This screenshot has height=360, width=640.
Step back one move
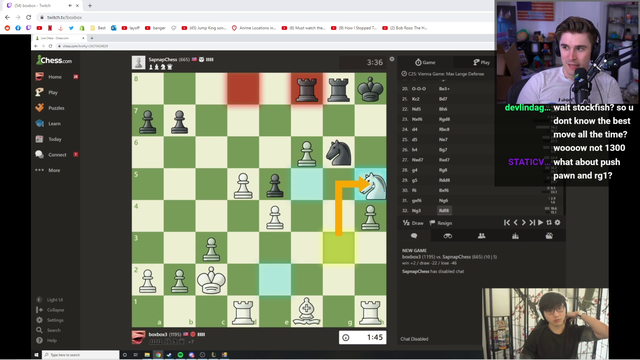[516, 222]
